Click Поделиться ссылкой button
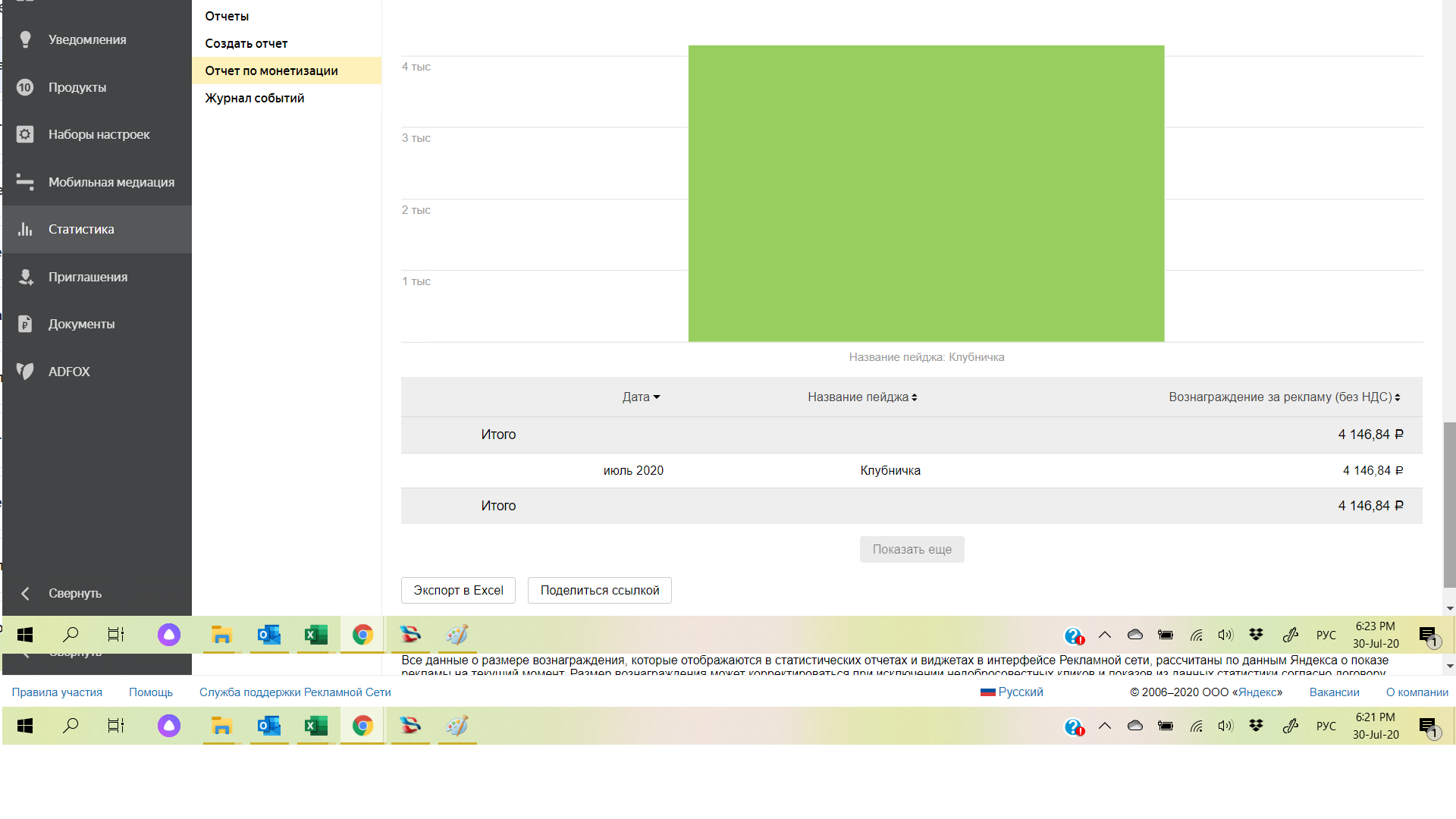Screen dimensions: 1456x819 599,590
